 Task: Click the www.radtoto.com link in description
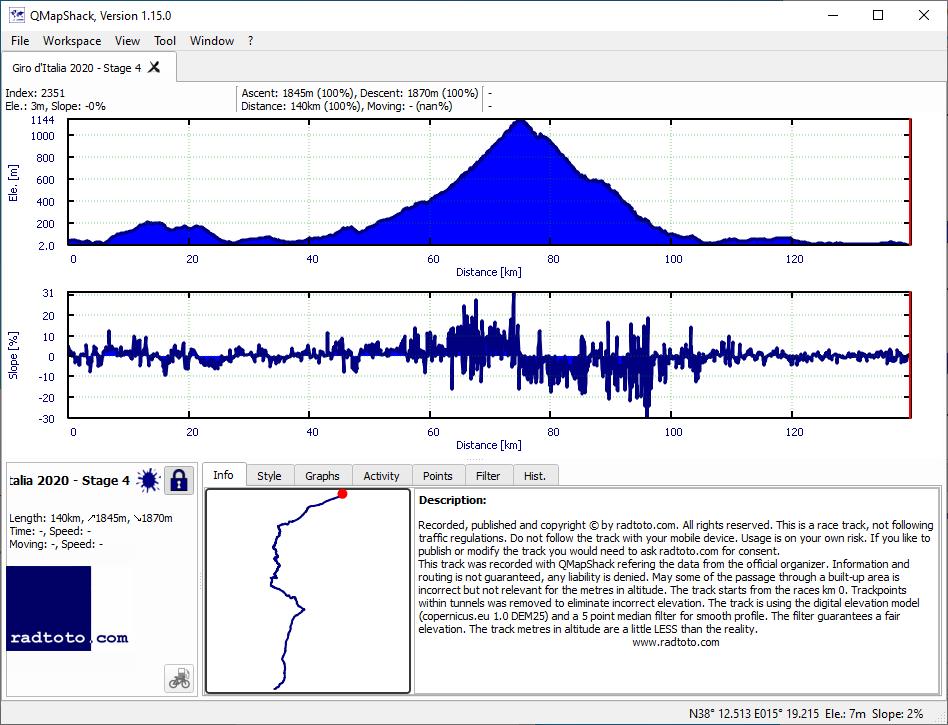click(x=676, y=642)
